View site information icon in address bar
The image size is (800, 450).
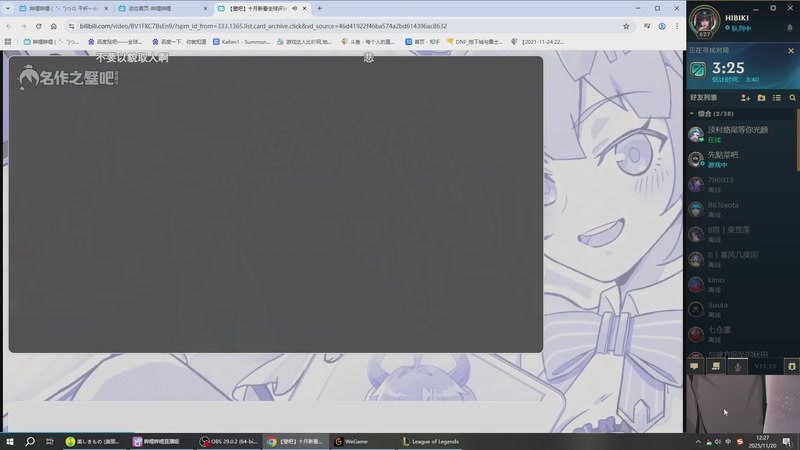tap(71, 26)
